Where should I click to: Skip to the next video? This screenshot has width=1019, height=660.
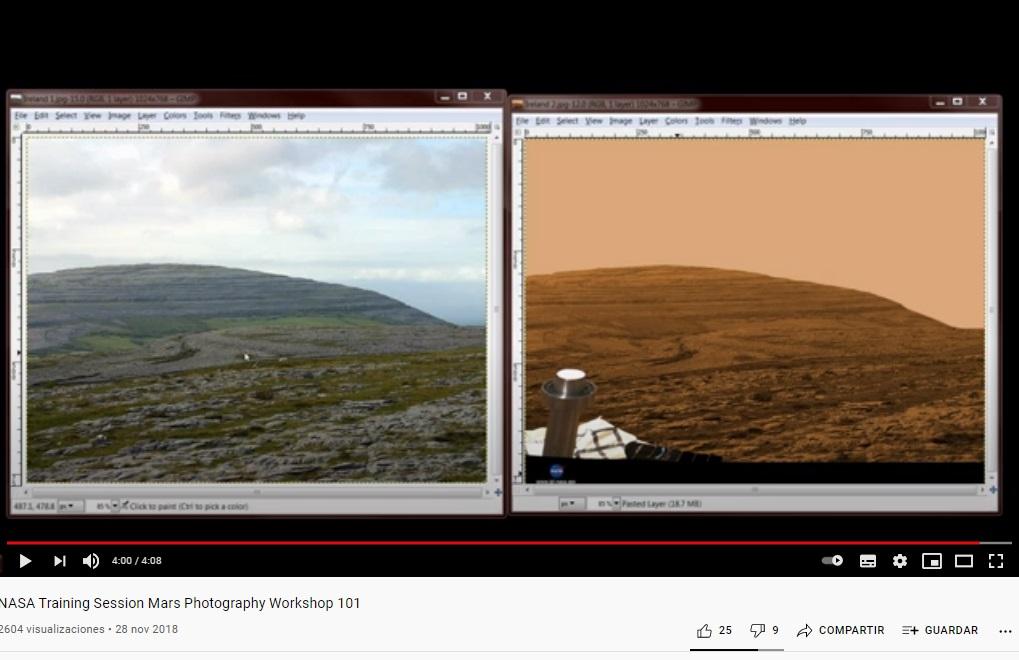point(59,561)
